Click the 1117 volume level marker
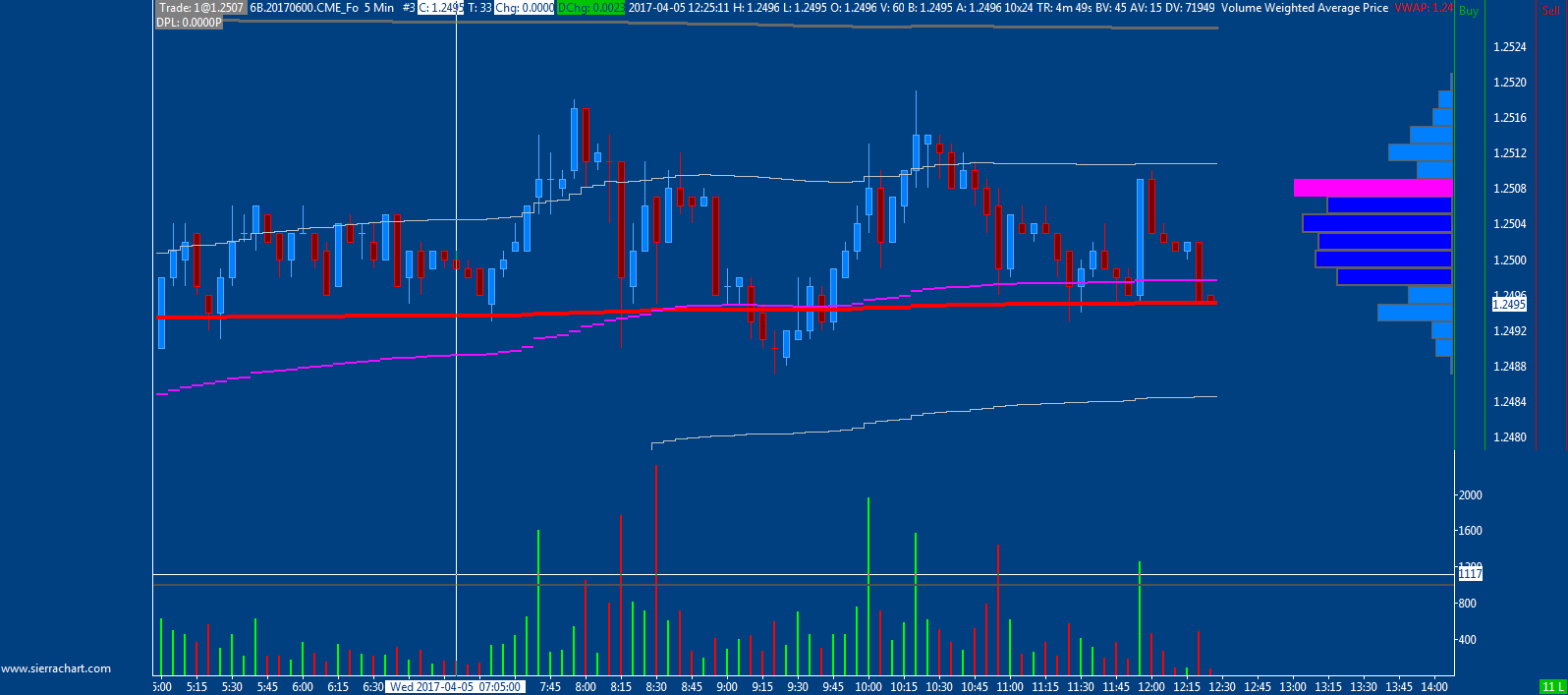The height and width of the screenshot is (695, 1568). point(1470,574)
